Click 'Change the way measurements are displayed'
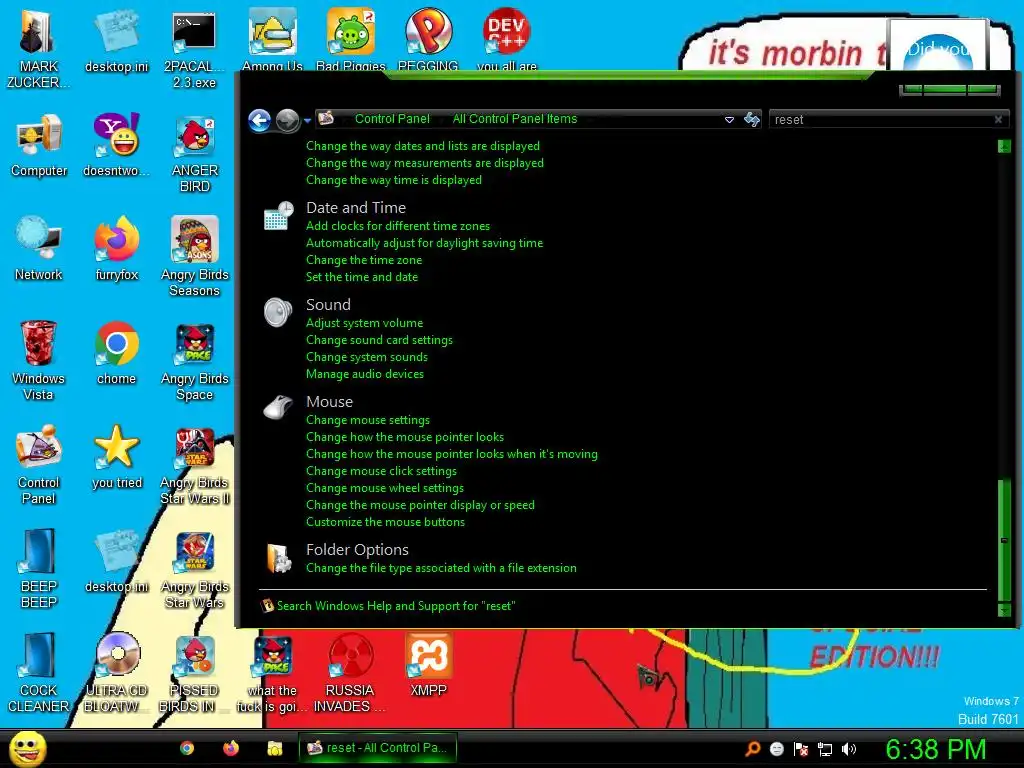This screenshot has height=768, width=1024. coord(424,163)
